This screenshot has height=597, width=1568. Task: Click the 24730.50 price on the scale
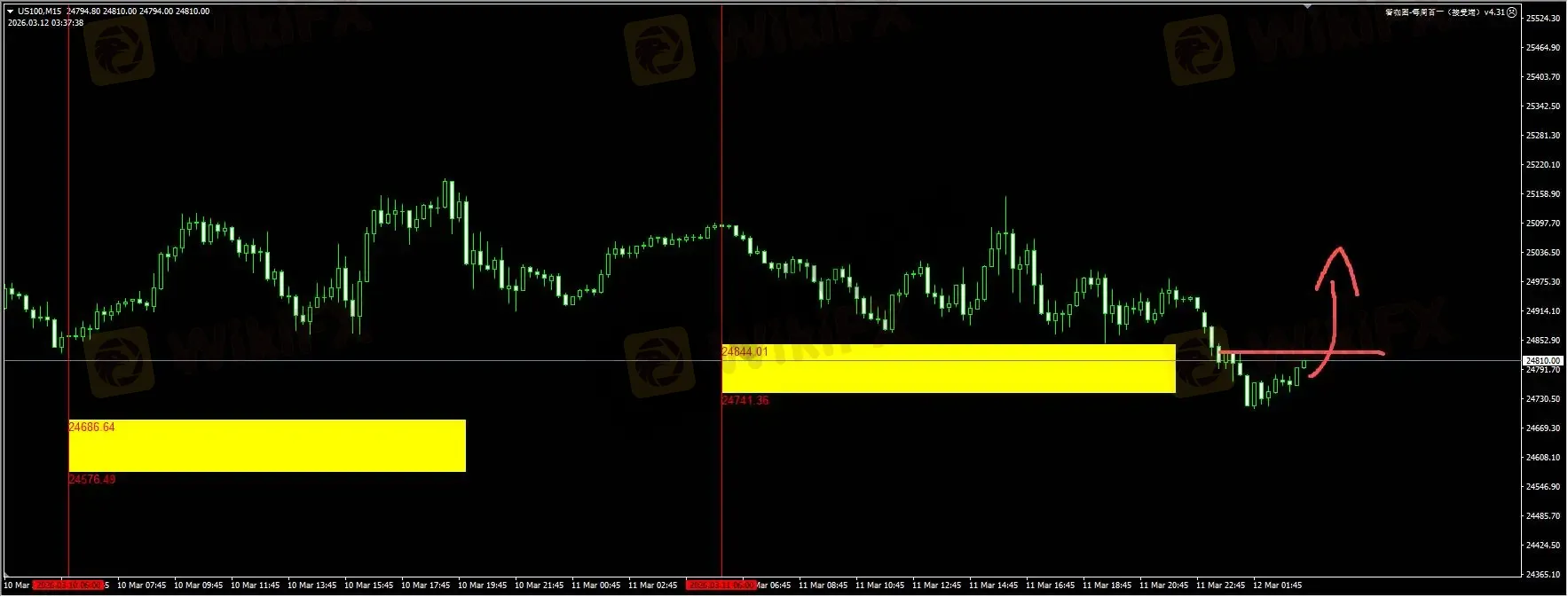1543,399
